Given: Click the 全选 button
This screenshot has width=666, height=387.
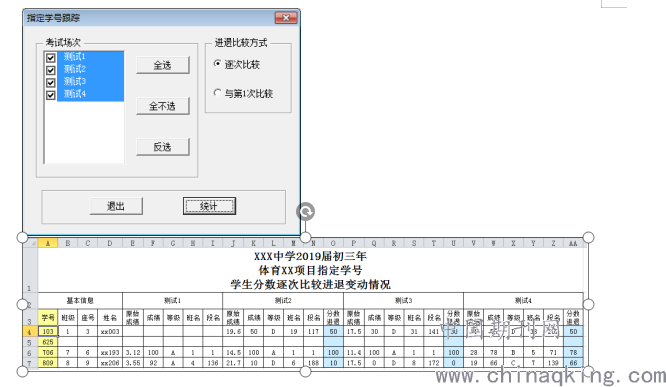Looking at the screenshot, I should pyautogui.click(x=163, y=65).
